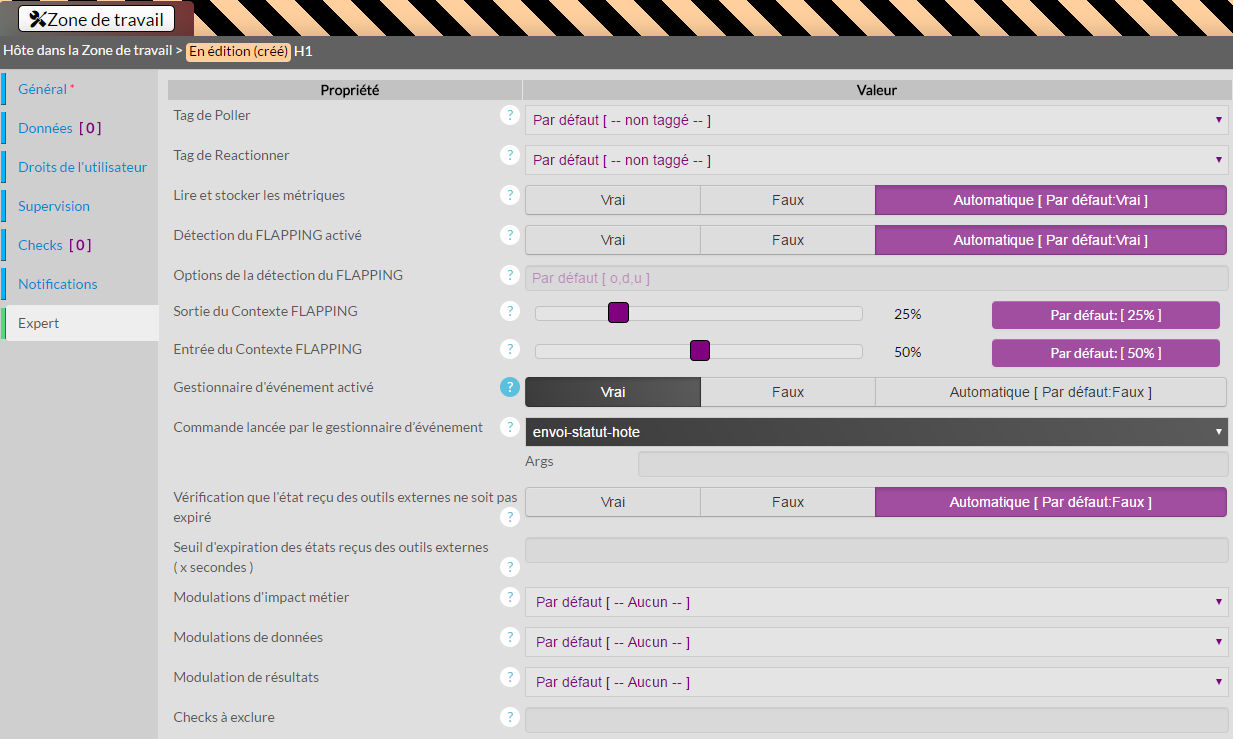Open the Notifications tab
The width and height of the screenshot is (1233, 739).
pos(58,284)
